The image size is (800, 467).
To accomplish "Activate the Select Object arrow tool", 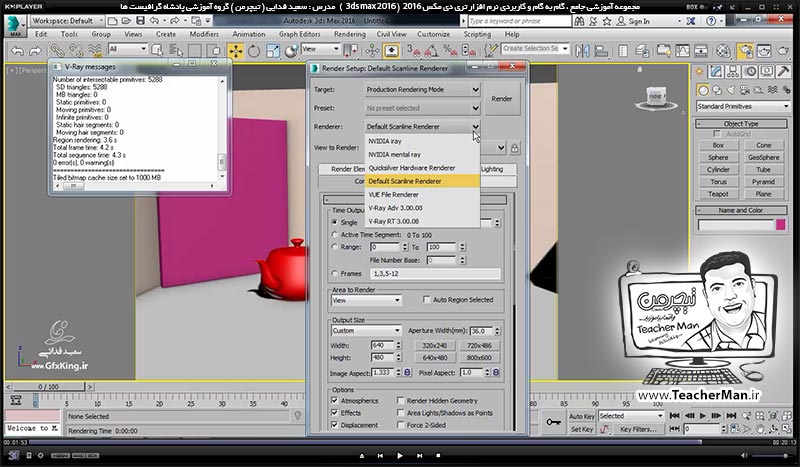I will 157,51.
